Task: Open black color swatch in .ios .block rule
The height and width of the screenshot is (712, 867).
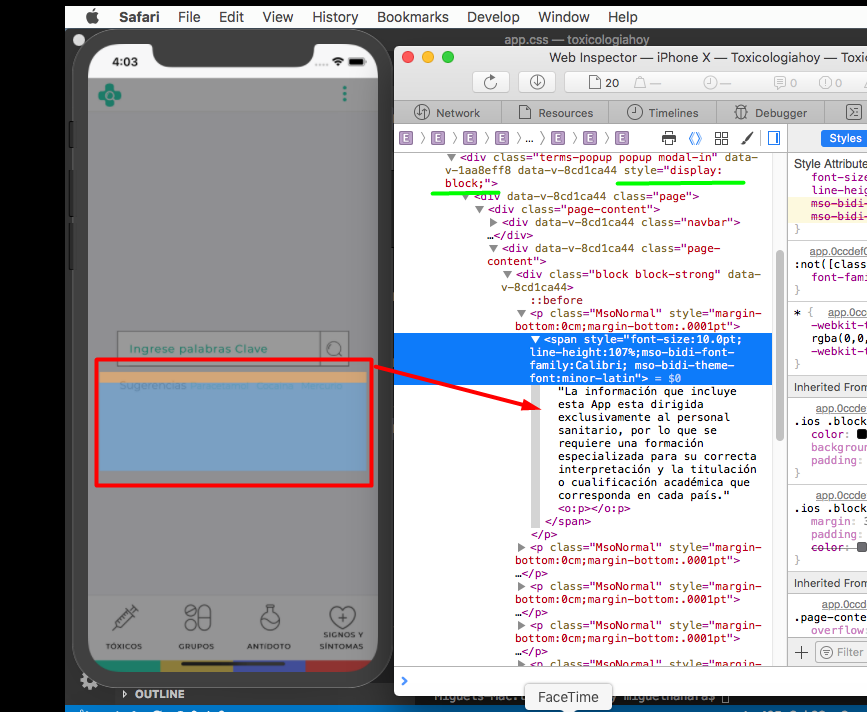Action: coord(861,434)
